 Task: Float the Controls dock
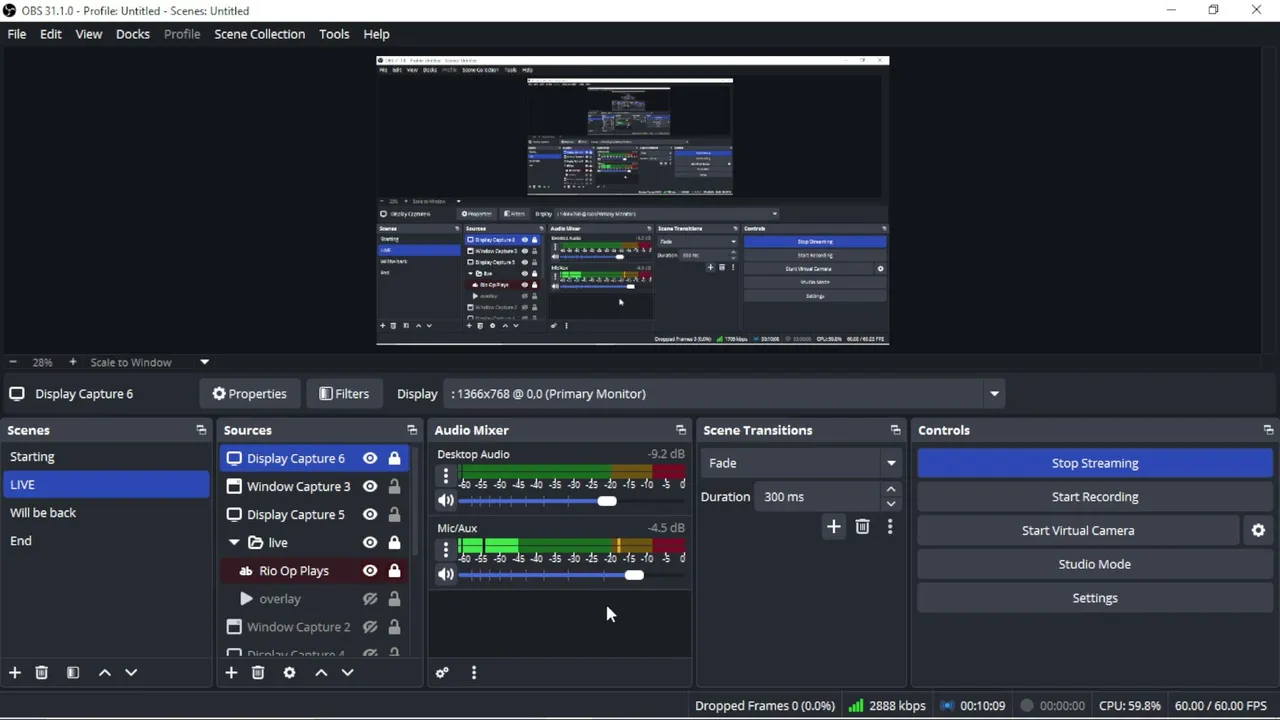point(1268,430)
